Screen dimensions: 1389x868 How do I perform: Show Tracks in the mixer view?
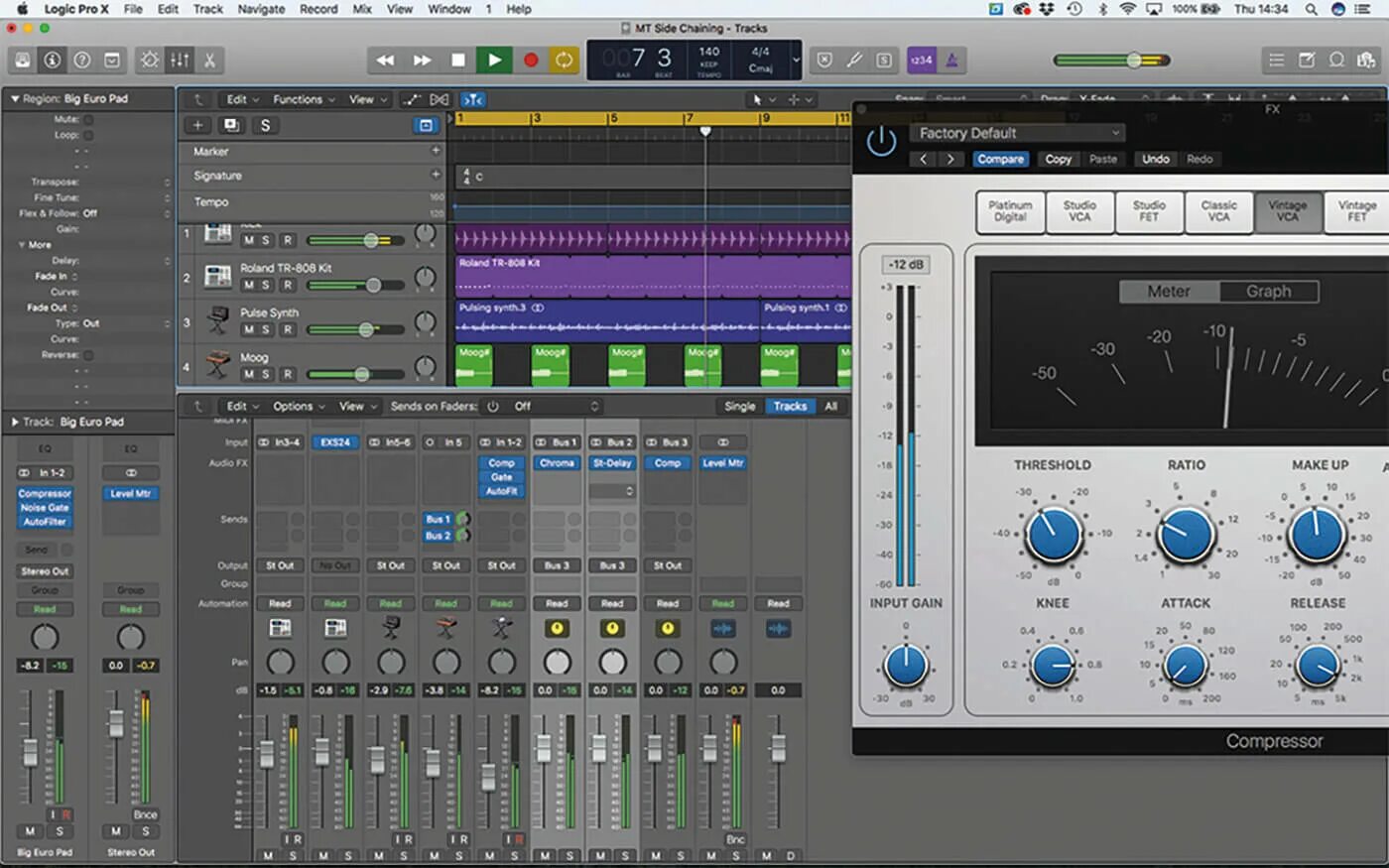coord(790,406)
